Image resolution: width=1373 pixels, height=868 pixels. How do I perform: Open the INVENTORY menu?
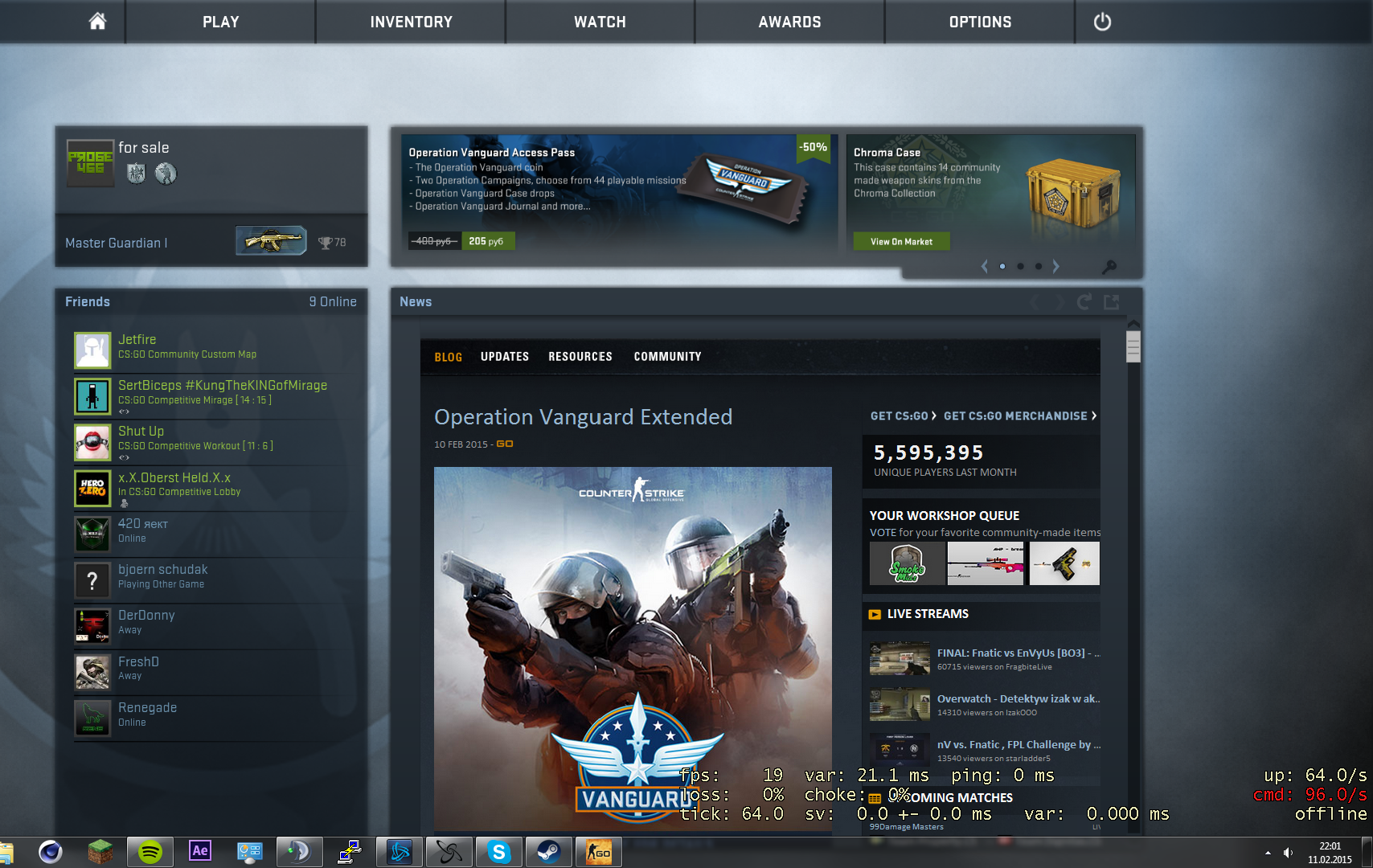coord(411,22)
